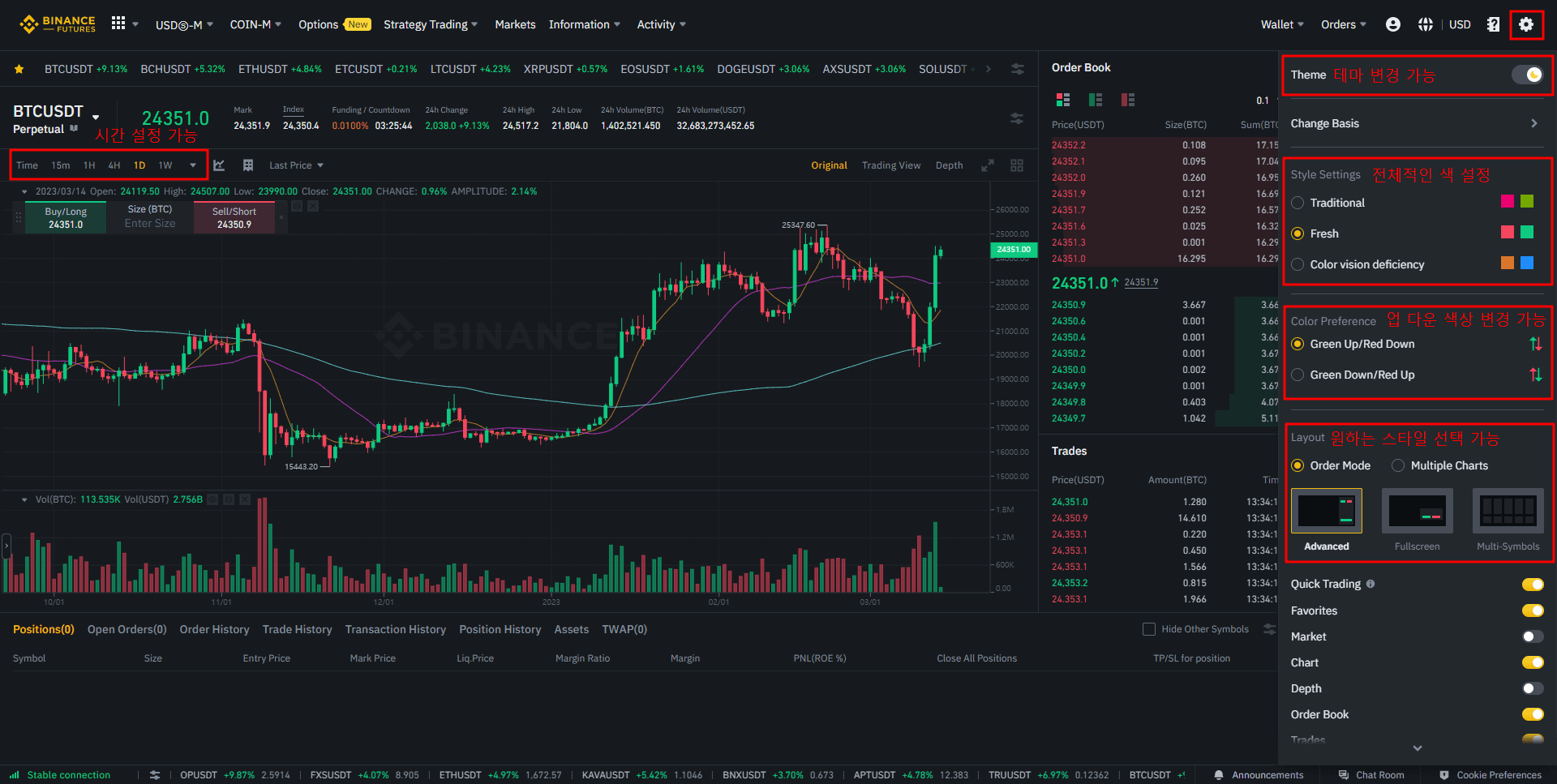
Task: Click the Buy/Long quick trade button
Action: pyautogui.click(x=66, y=217)
